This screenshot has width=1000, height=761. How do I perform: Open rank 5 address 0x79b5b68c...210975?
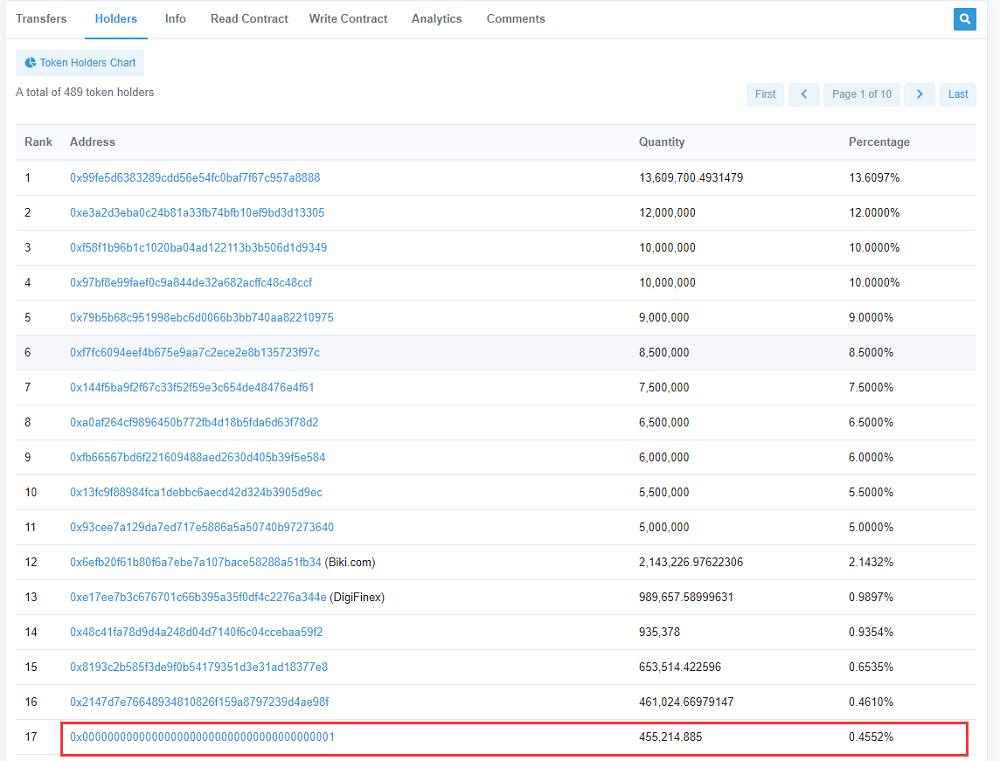(202, 318)
